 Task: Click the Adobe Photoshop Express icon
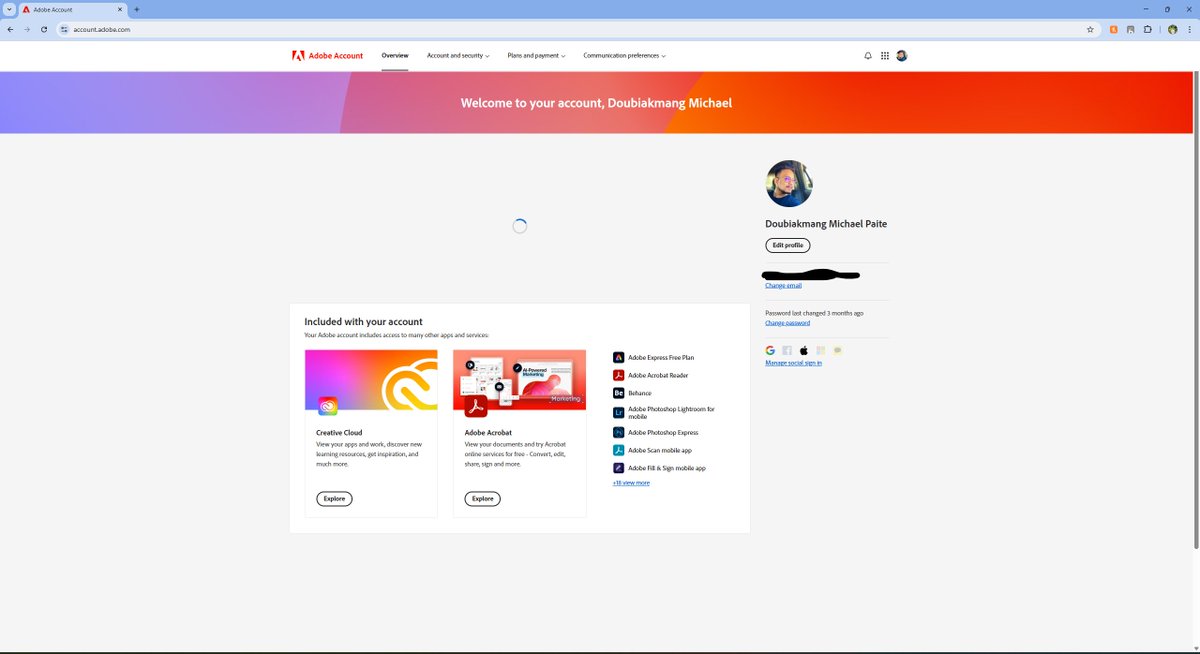coord(619,432)
